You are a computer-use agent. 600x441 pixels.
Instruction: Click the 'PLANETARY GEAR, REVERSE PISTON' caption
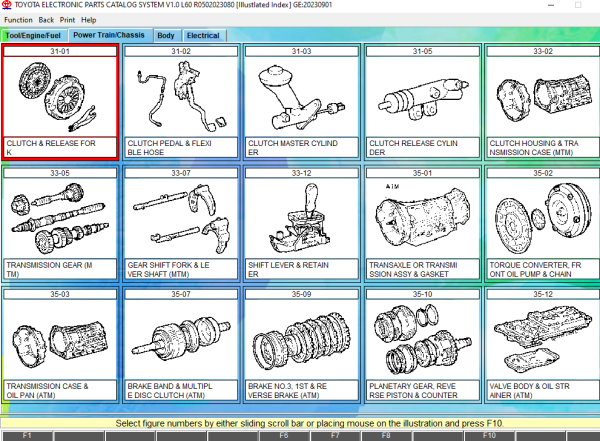pyautogui.click(x=422, y=390)
